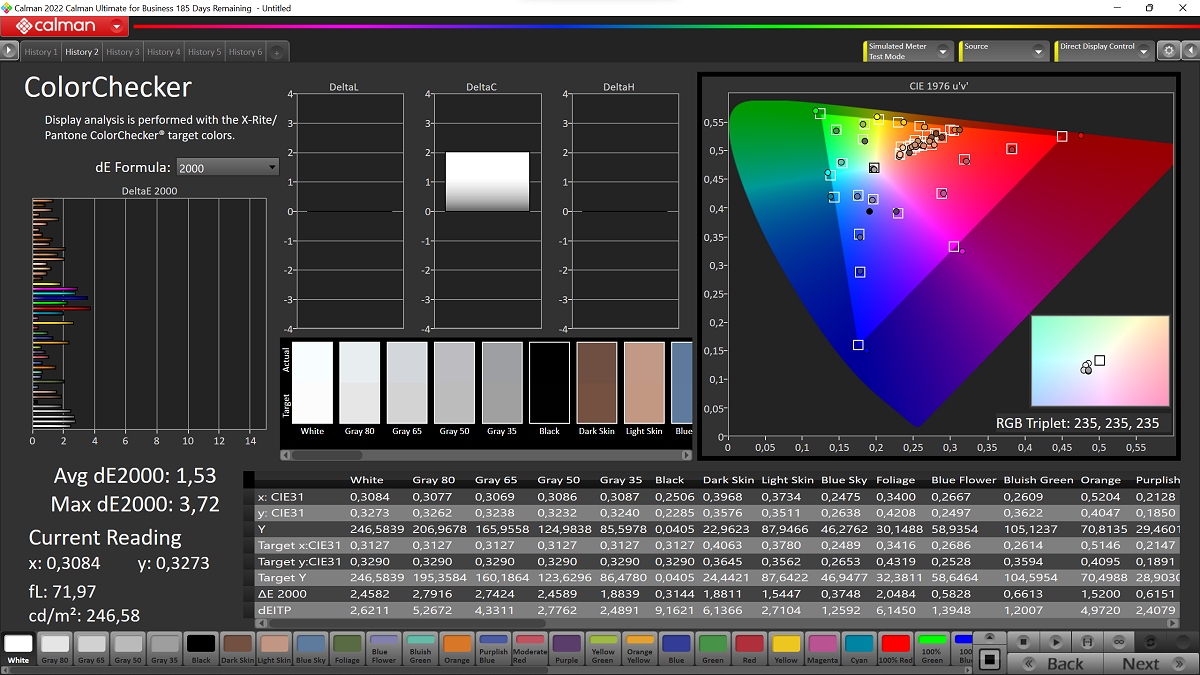Click the stop measurement button
Screen dimensions: 1200x675
[x=1022, y=641]
